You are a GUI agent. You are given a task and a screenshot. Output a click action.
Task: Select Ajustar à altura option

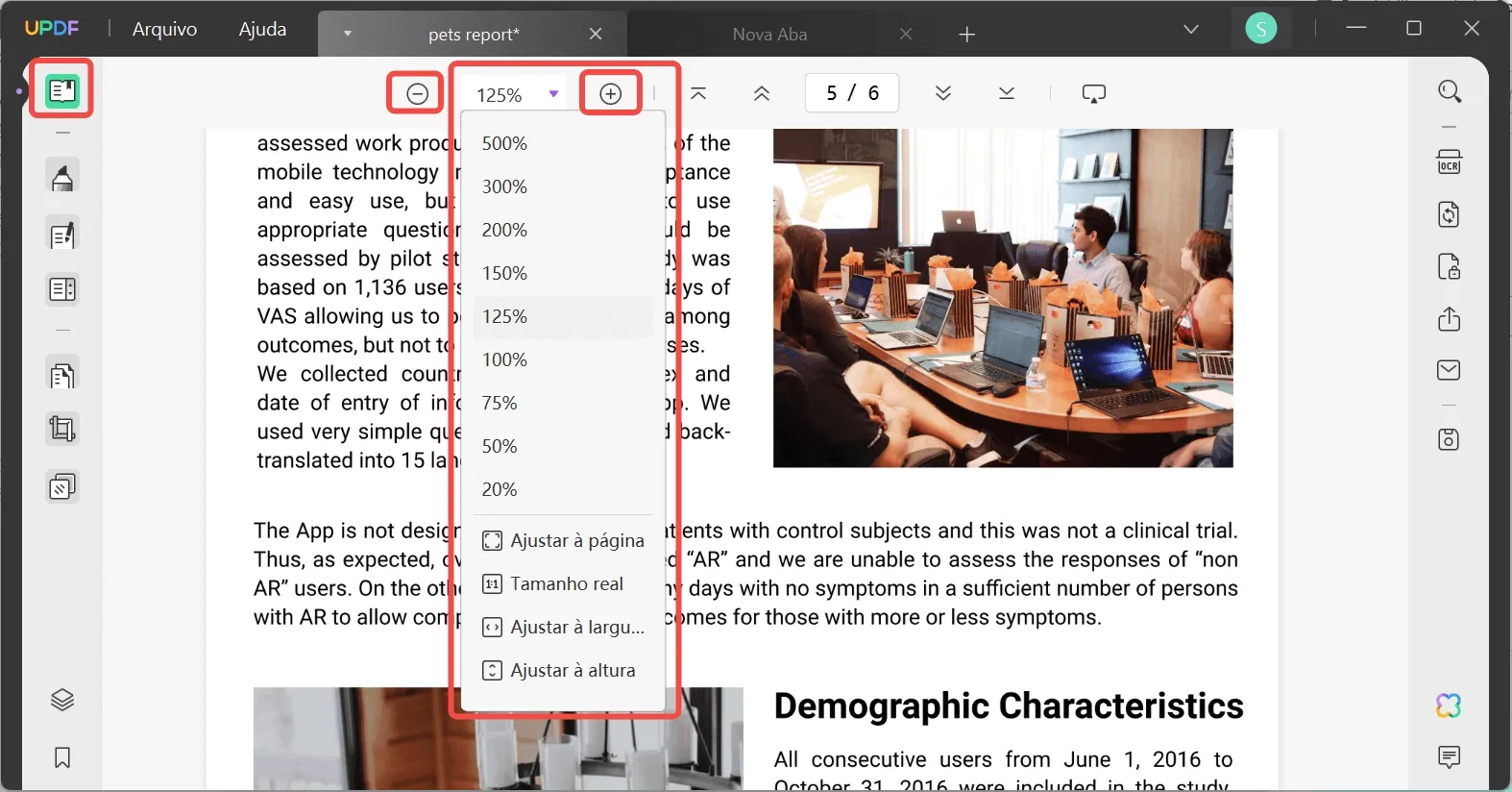tap(563, 670)
